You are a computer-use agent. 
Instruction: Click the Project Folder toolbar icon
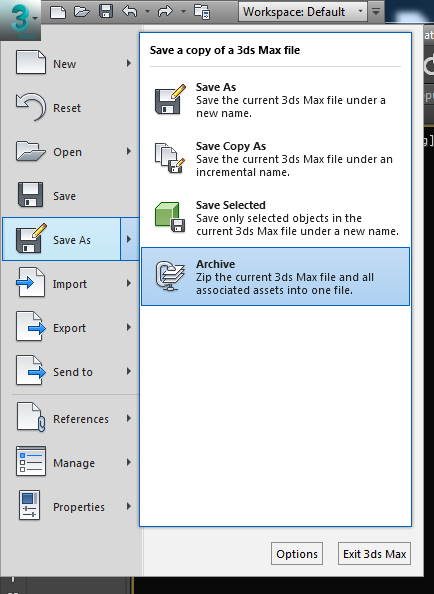coord(202,12)
